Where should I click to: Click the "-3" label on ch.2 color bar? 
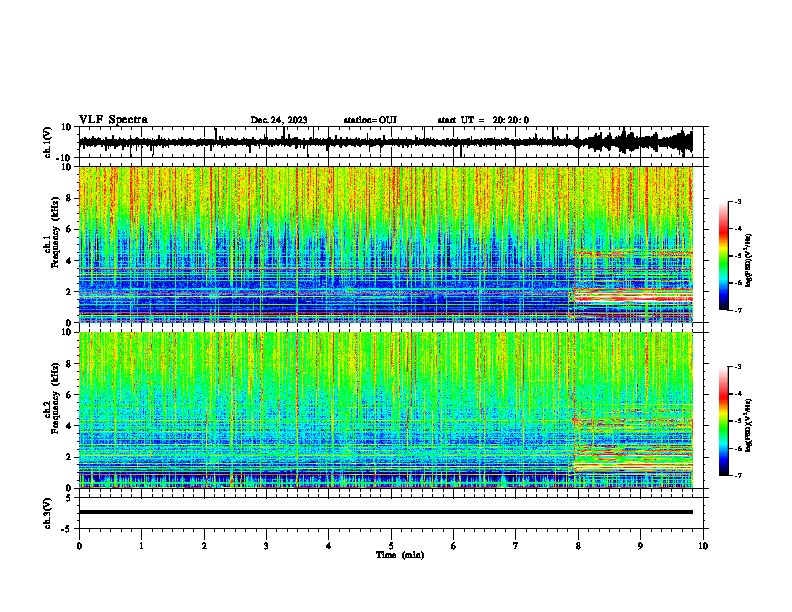click(738, 367)
